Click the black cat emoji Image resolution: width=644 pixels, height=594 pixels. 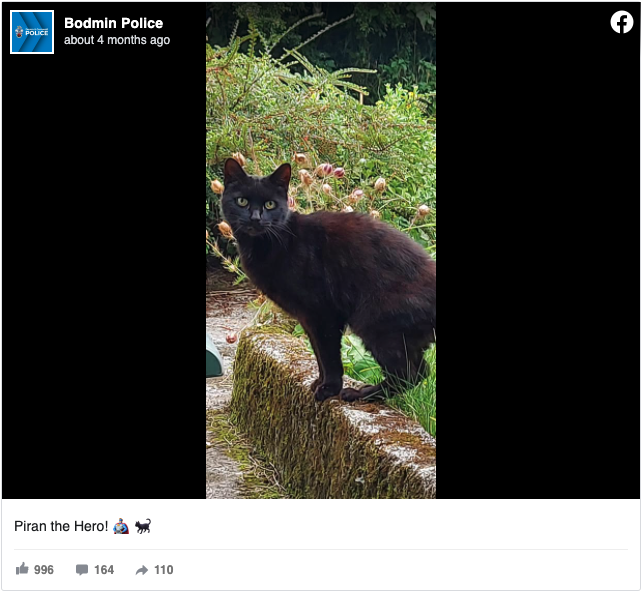coord(143,526)
